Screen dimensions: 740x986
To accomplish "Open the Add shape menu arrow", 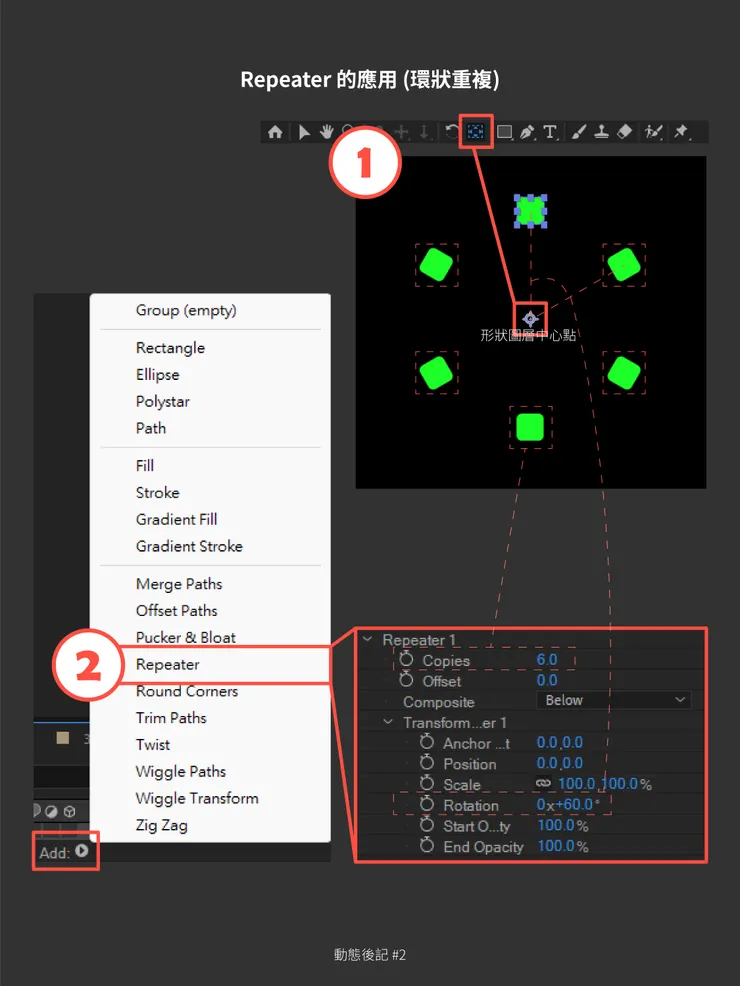I will click(x=82, y=851).
